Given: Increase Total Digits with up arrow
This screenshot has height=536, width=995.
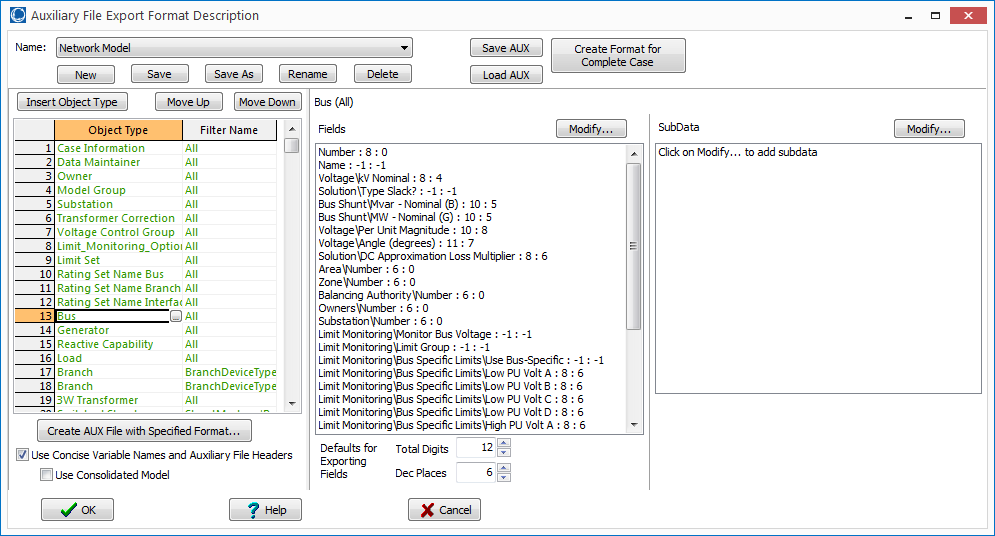Looking at the screenshot, I should tap(503, 444).
